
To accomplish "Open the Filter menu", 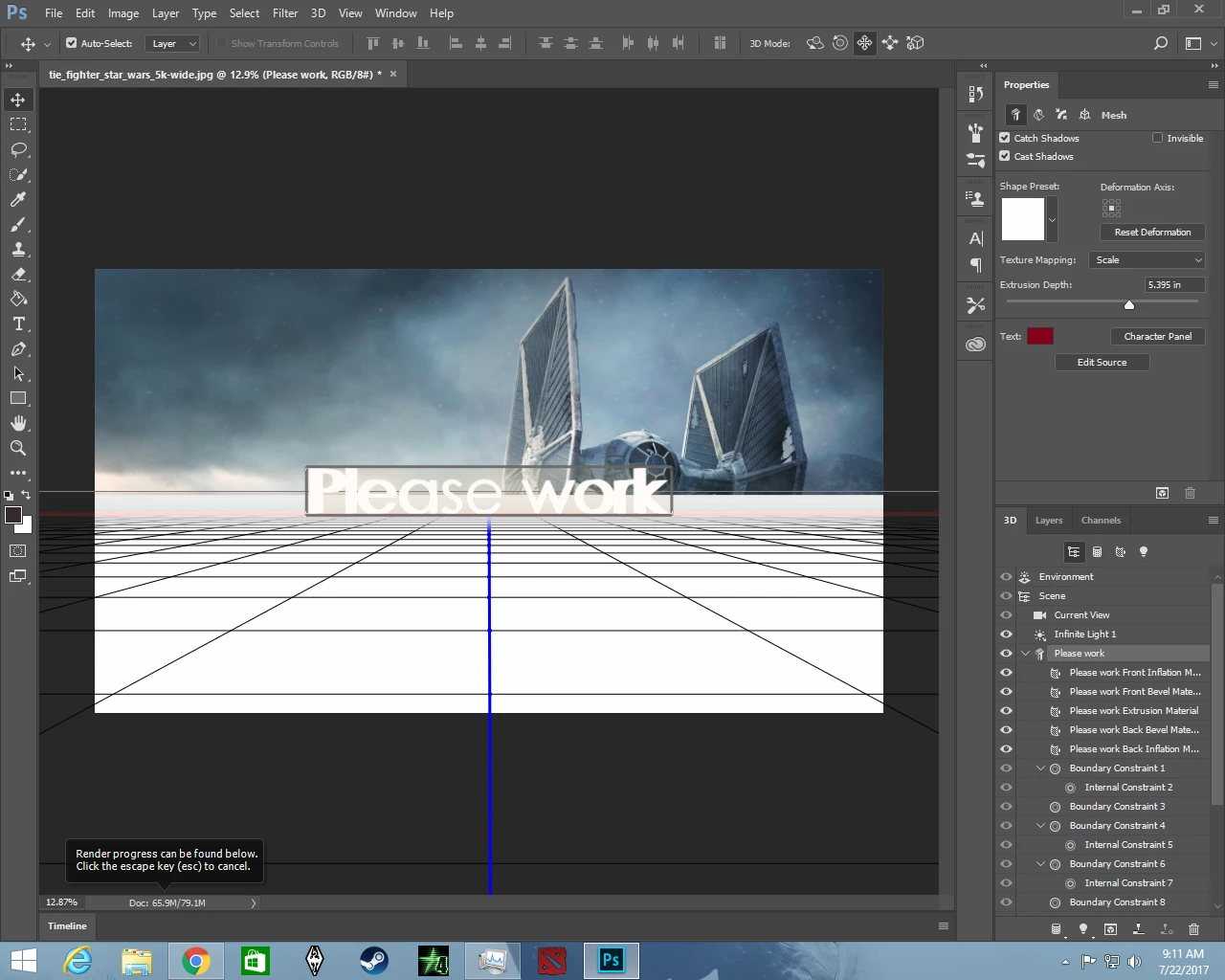I will click(285, 13).
